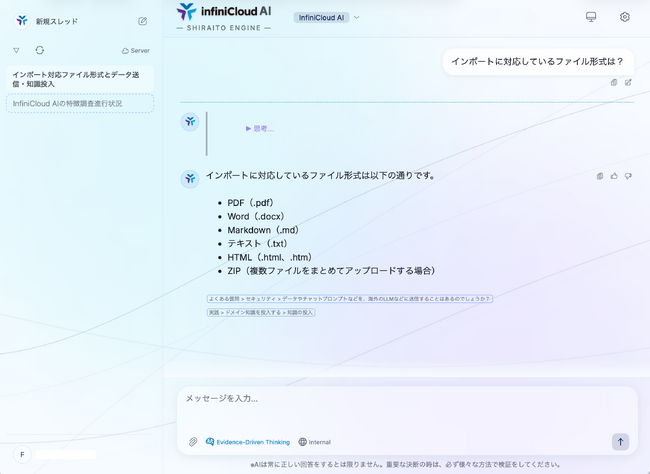Select the ZIP list item text
Viewport: 650px width, 474px height.
pyautogui.click(x=331, y=271)
